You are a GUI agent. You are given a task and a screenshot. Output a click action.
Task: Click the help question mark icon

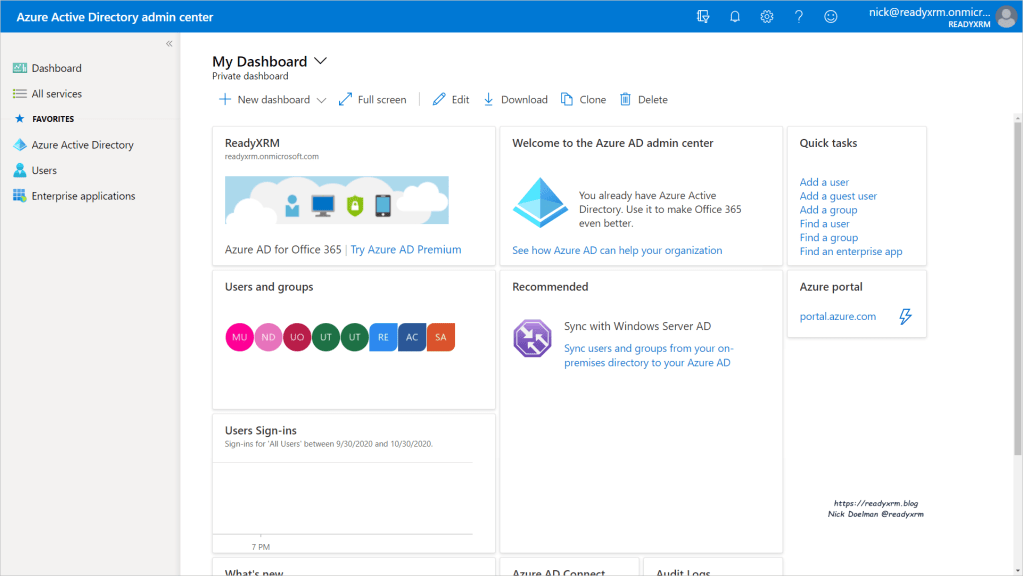click(x=799, y=17)
